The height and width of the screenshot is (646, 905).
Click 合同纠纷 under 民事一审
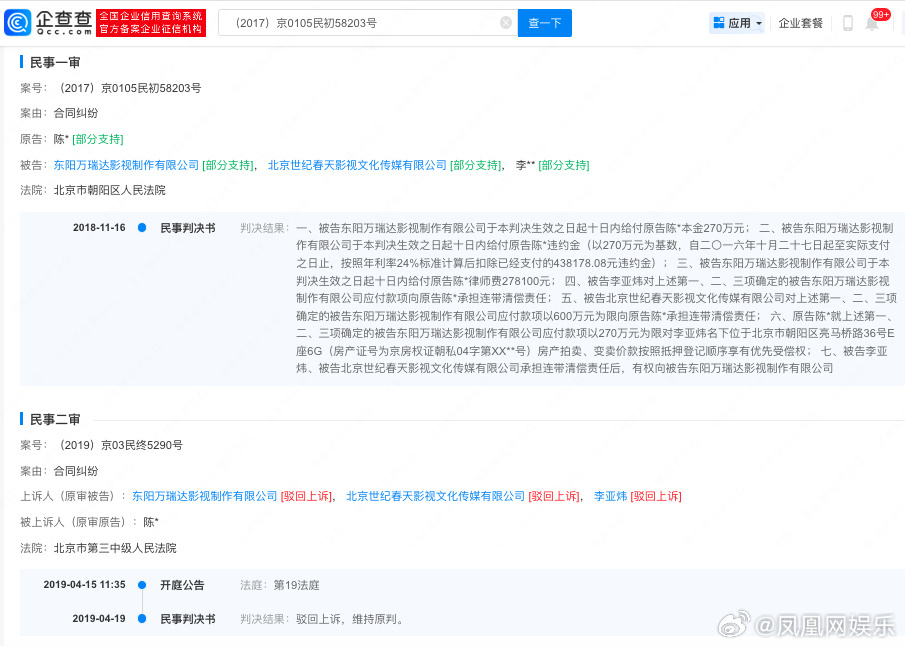pyautogui.click(x=76, y=113)
